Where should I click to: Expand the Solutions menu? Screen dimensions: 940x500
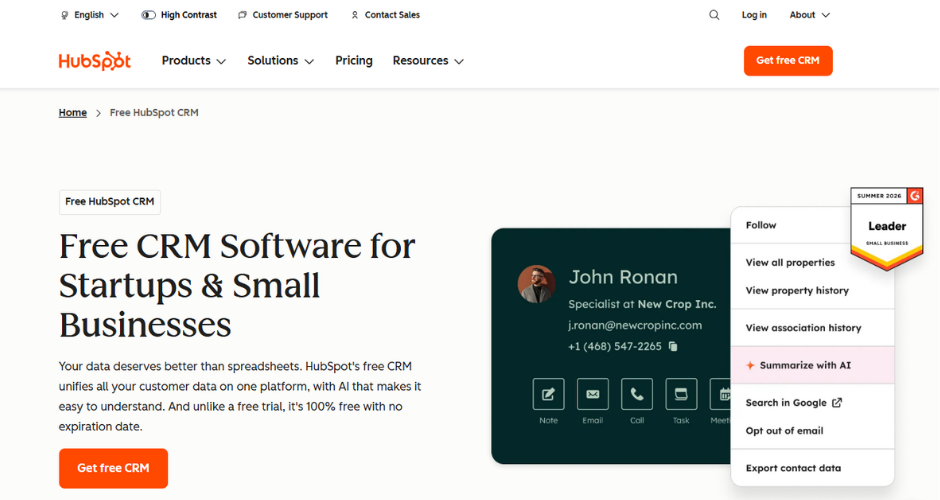coord(281,61)
